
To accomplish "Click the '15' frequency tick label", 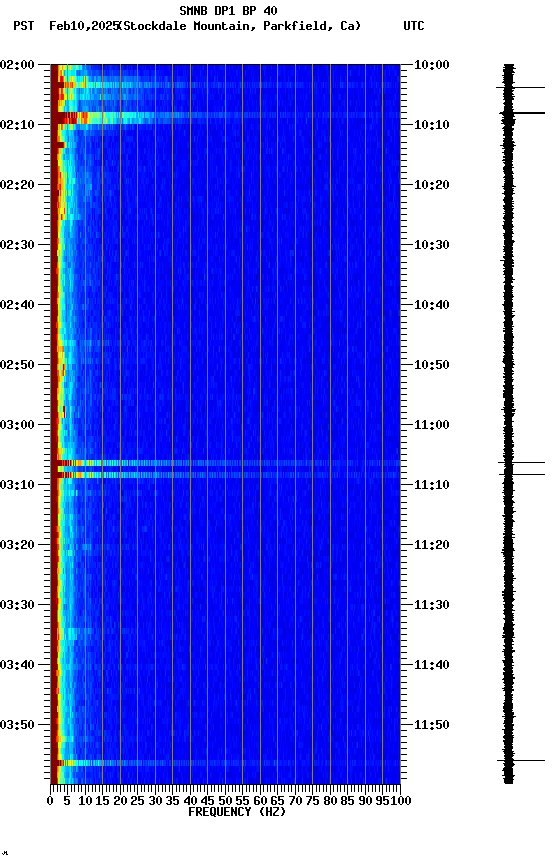I will coord(102,801).
